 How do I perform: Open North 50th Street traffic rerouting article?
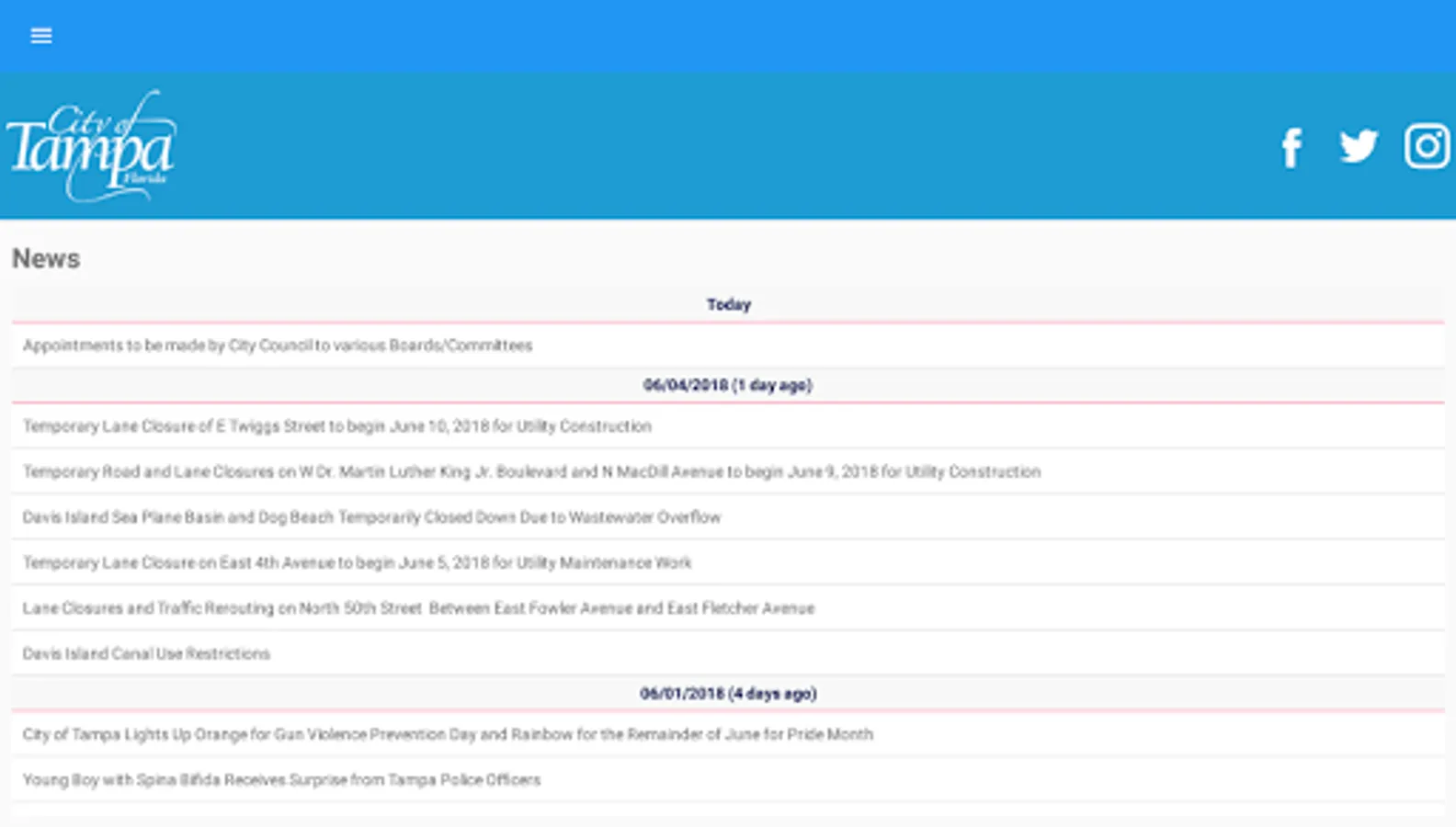(x=728, y=608)
